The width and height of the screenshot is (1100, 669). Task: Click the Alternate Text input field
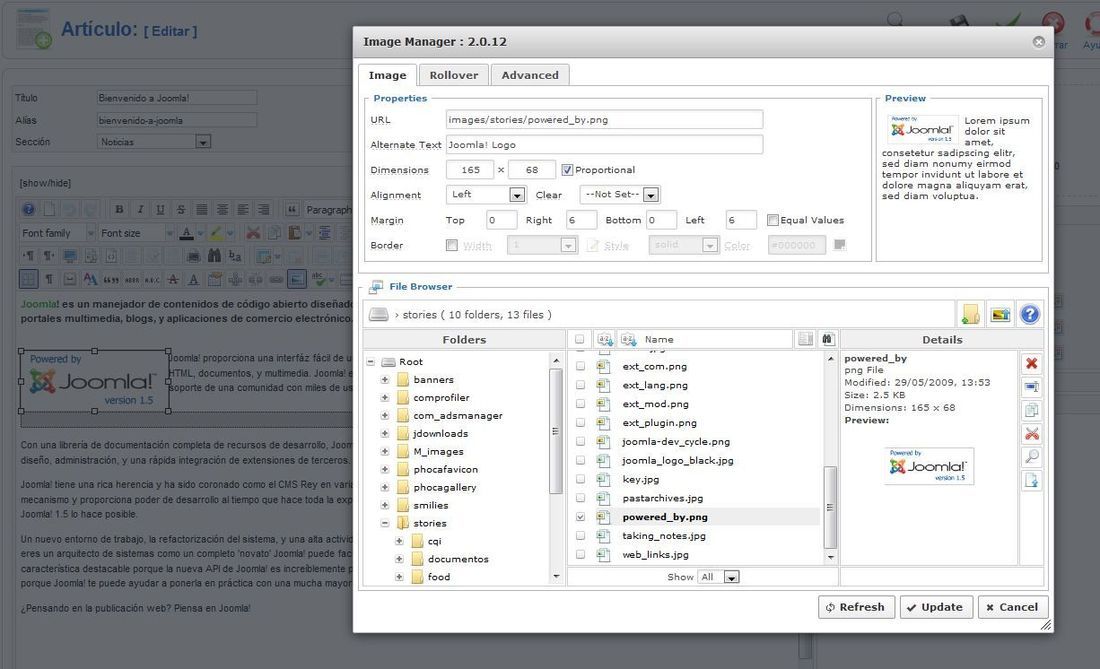(x=604, y=144)
